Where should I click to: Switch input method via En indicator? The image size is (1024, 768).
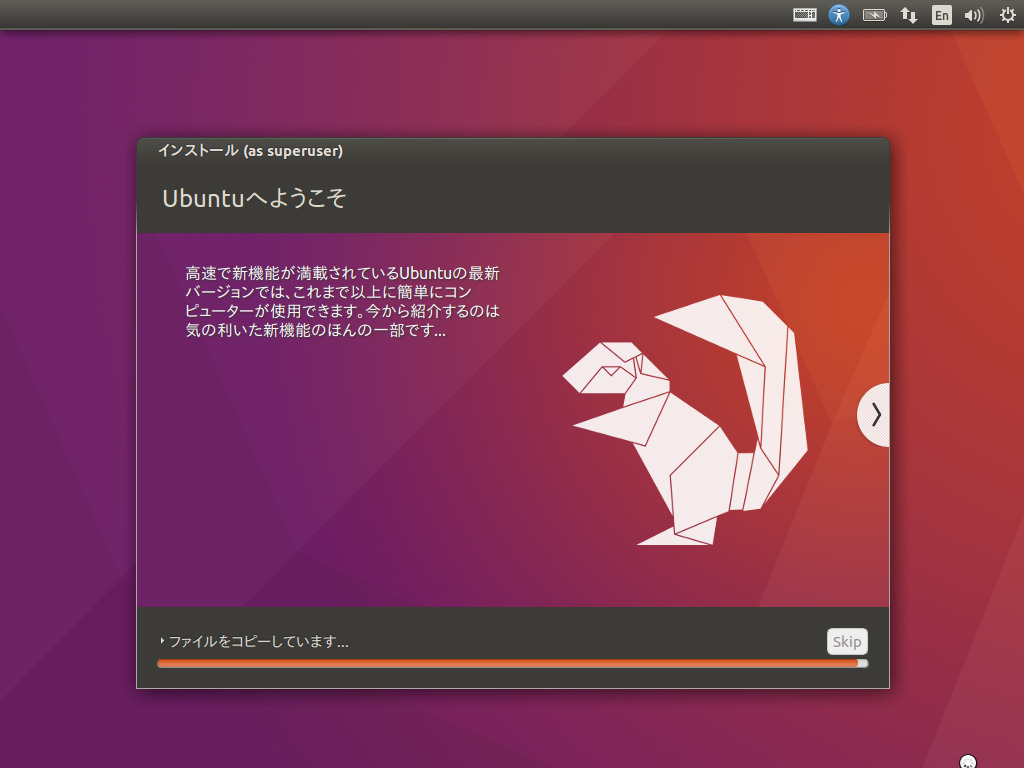coord(941,15)
